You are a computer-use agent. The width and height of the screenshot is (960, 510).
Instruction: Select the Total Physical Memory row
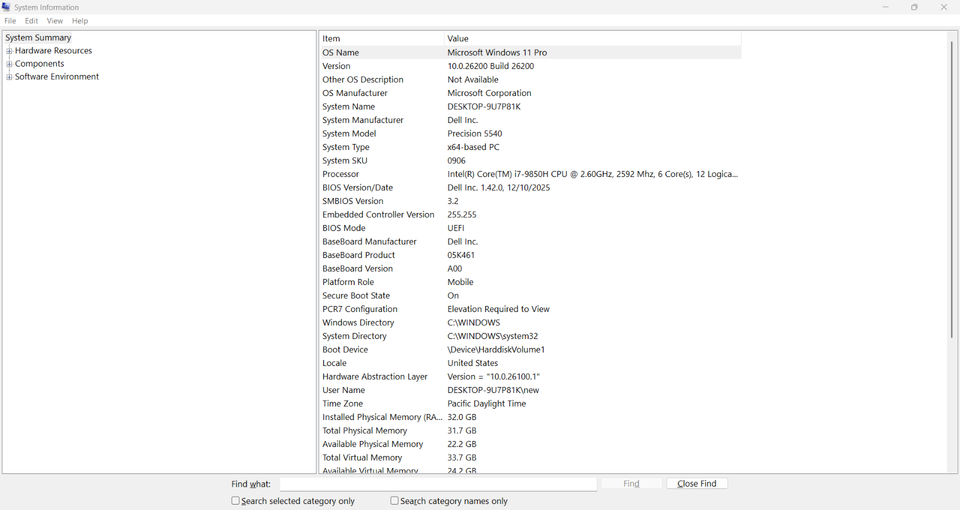pos(530,430)
